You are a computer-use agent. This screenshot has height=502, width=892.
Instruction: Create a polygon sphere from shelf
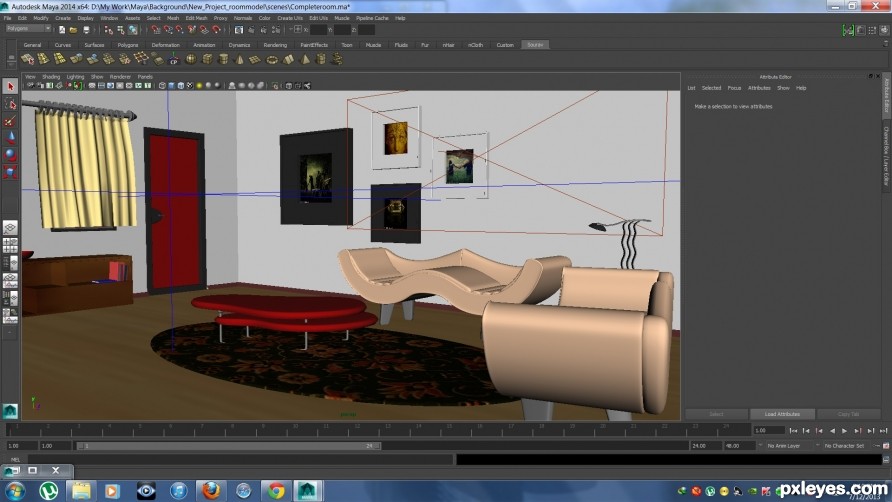191,59
